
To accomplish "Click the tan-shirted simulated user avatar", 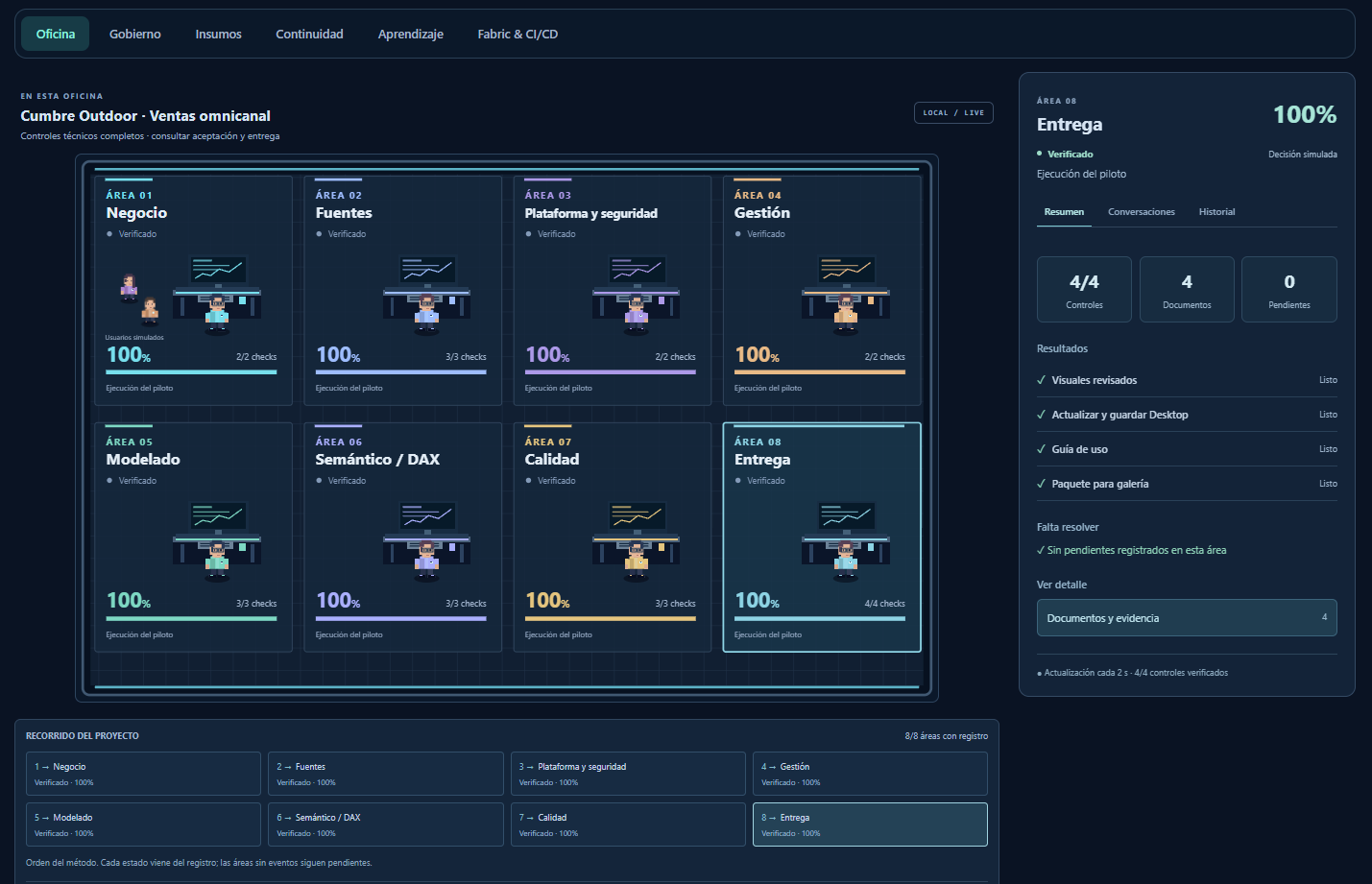I will pos(150,310).
